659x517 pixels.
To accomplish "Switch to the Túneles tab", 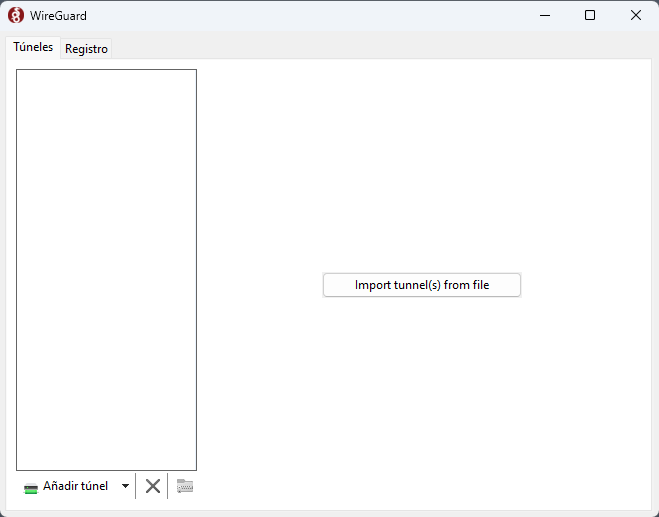I will pos(33,47).
